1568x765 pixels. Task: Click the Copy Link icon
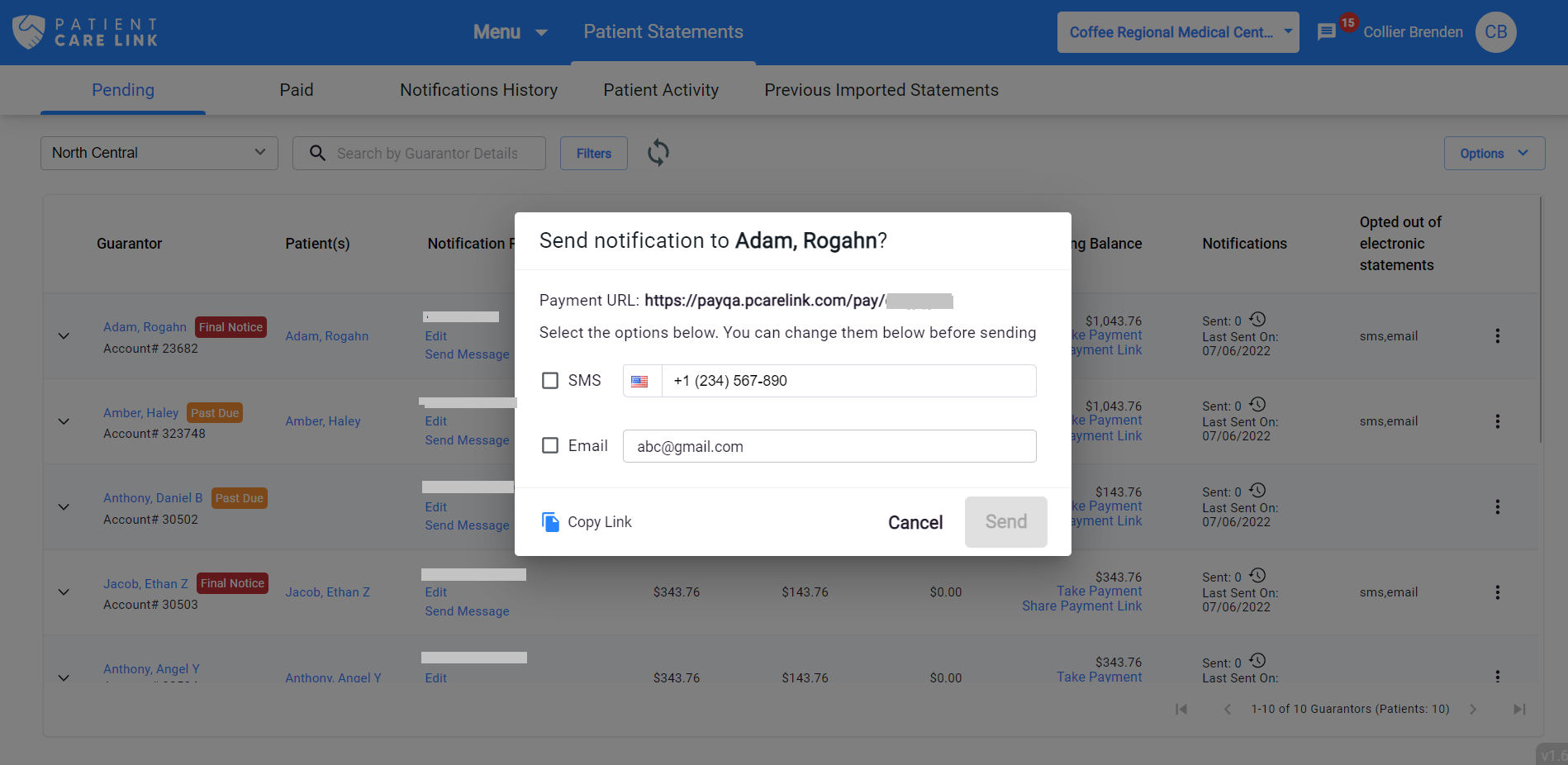click(550, 521)
